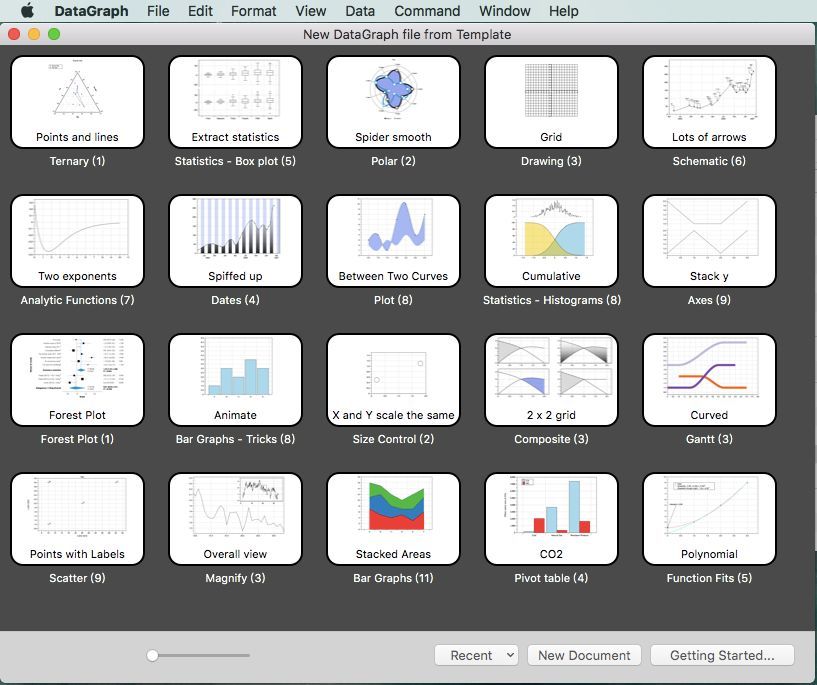The image size is (817, 685).
Task: Click the thumbnail size slider handle
Action: coord(152,655)
